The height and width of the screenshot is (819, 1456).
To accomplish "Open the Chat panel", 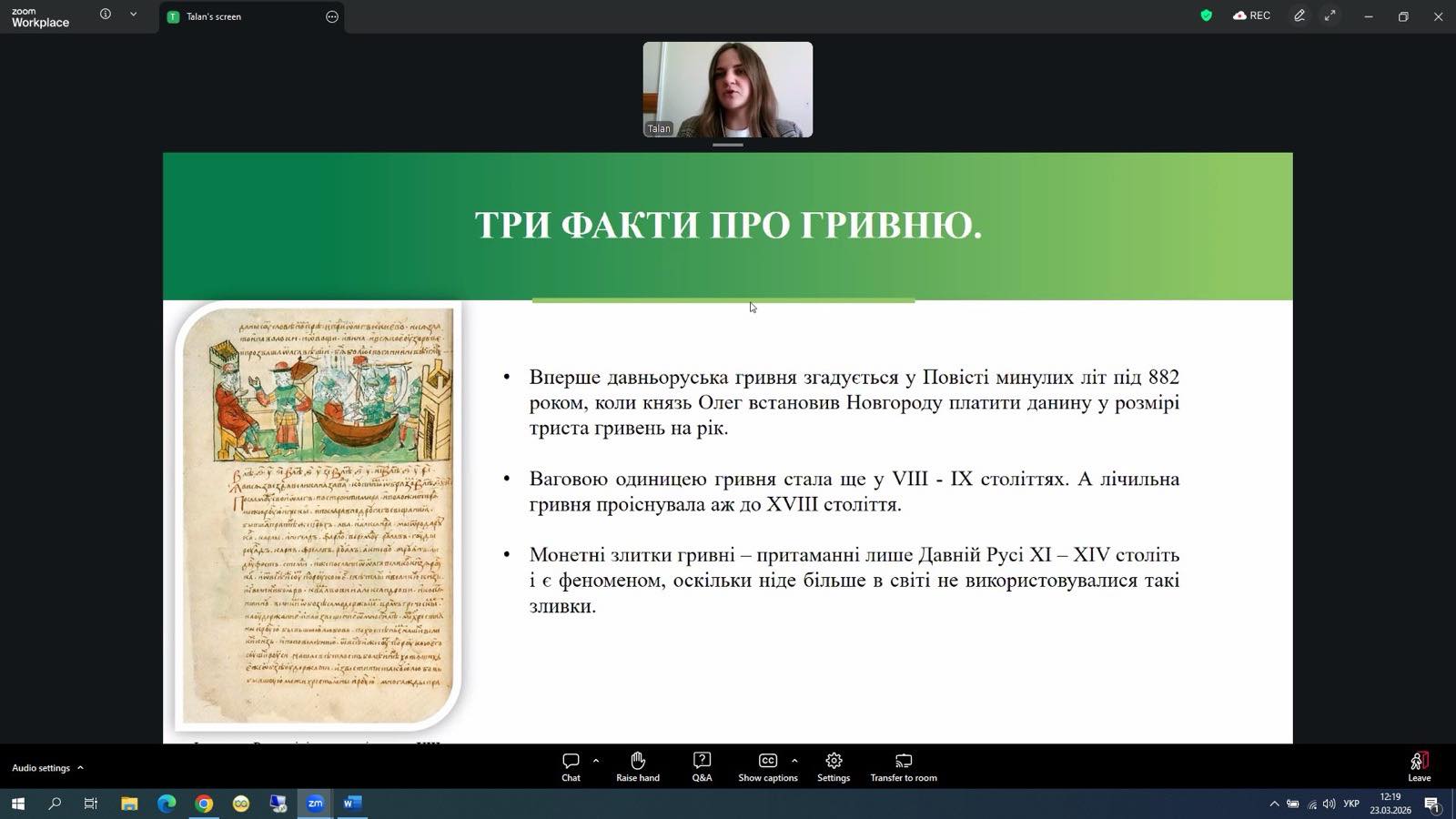I will point(571,766).
